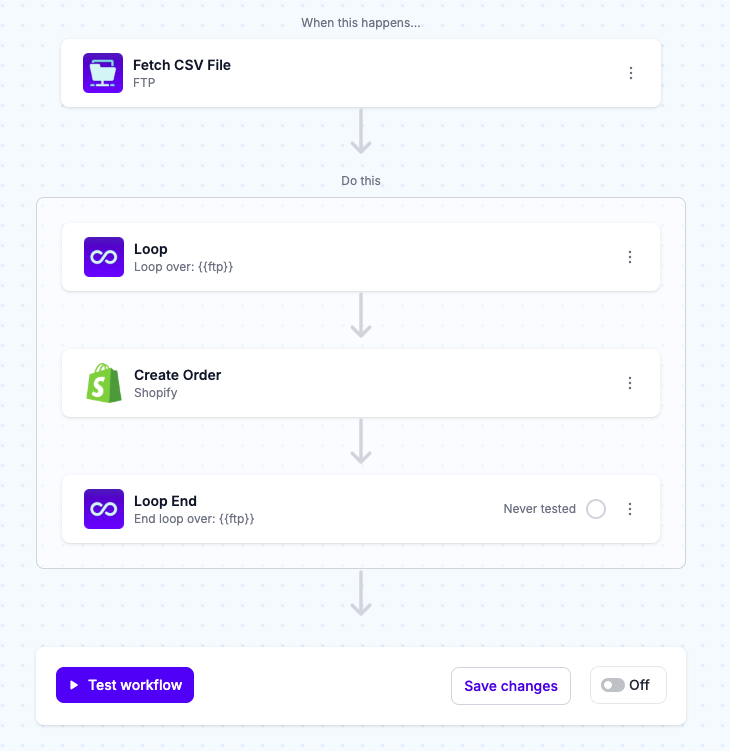730x751 pixels.
Task: Run the Test workflow button
Action: [125, 685]
